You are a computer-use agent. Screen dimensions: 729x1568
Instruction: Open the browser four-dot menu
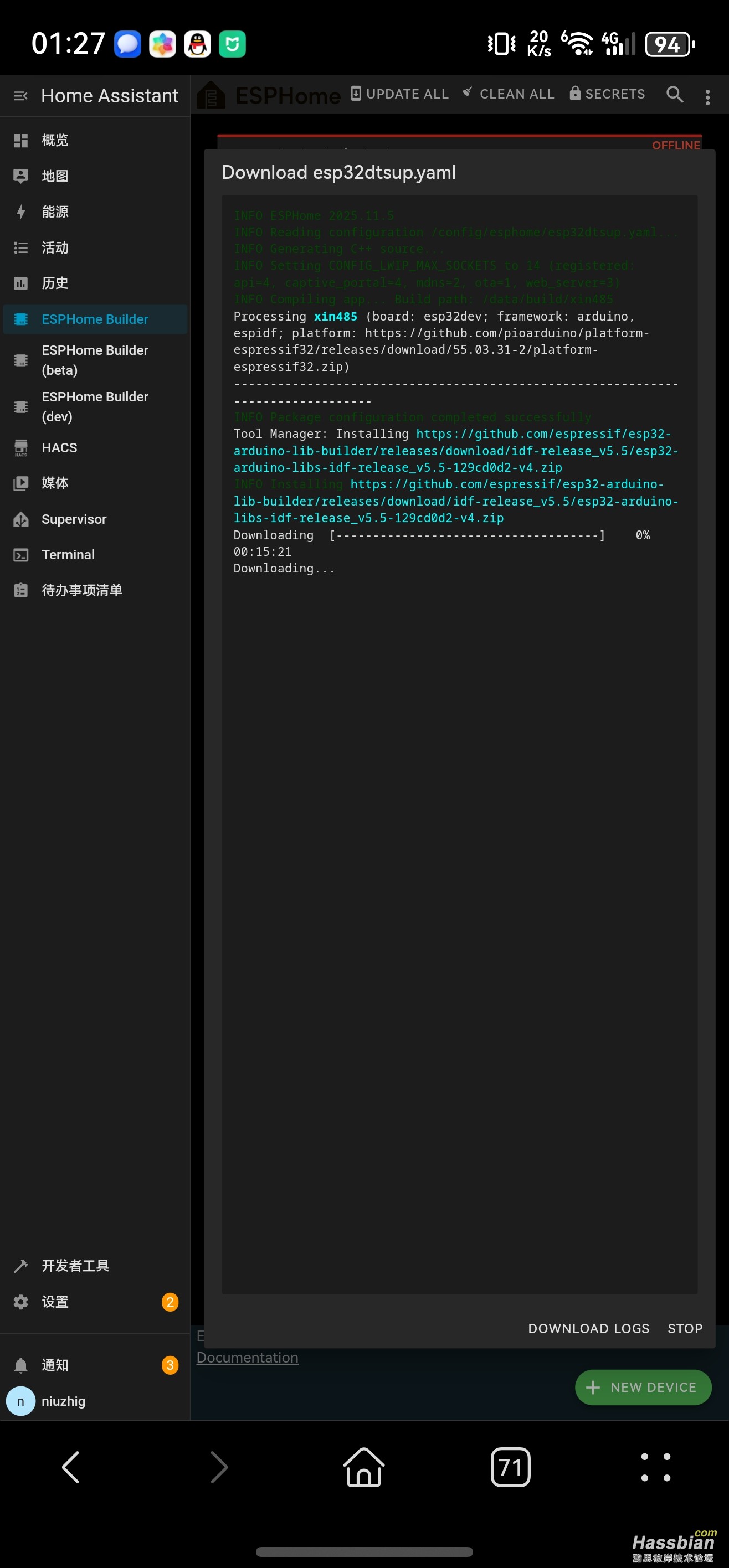[656, 1467]
